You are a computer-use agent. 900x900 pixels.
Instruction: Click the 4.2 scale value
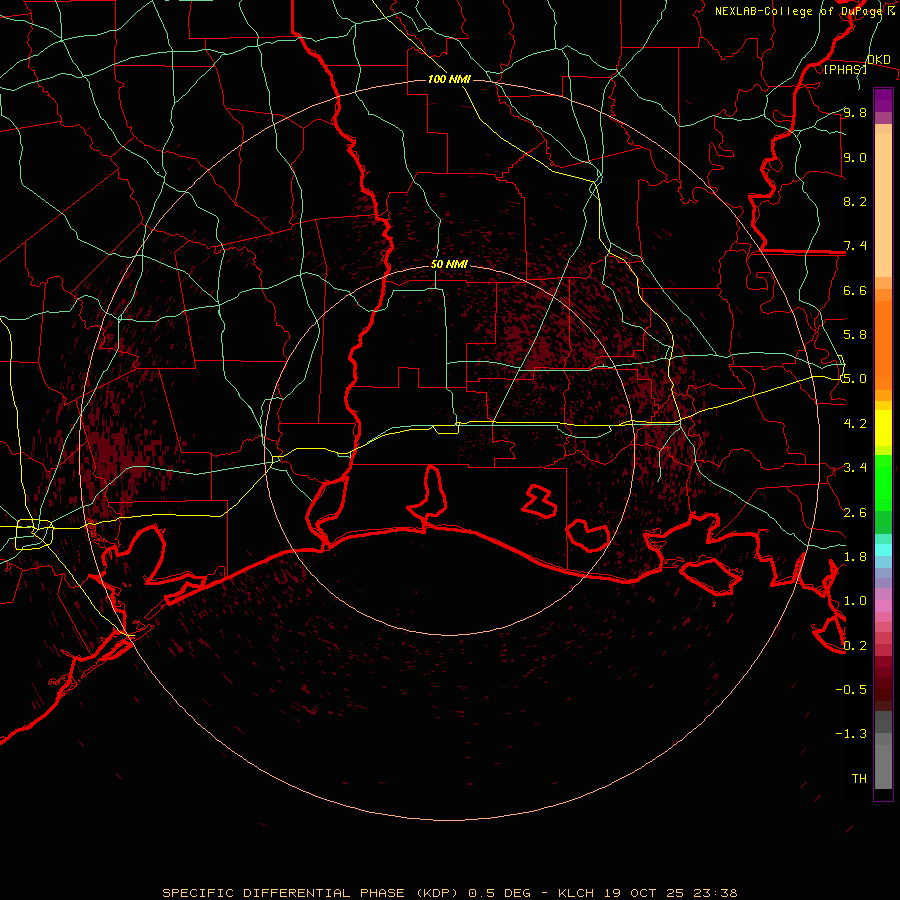pyautogui.click(x=855, y=424)
